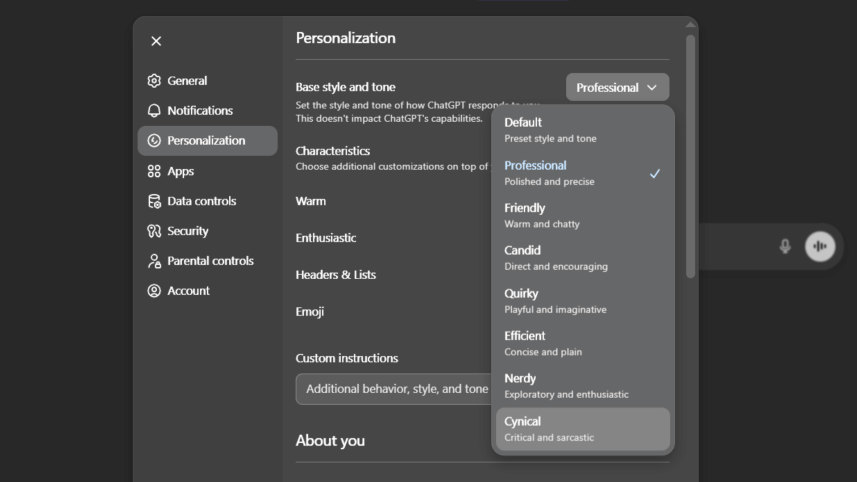Open the General settings tab
857x482 pixels.
click(208, 81)
